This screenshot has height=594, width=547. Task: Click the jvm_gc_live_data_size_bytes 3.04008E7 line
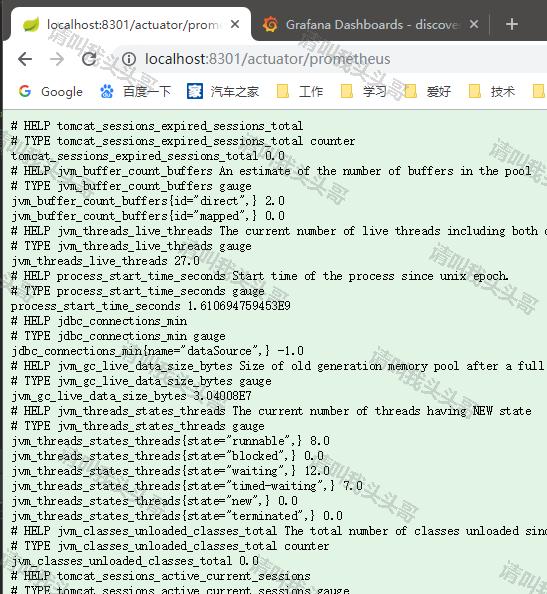click(x=131, y=396)
